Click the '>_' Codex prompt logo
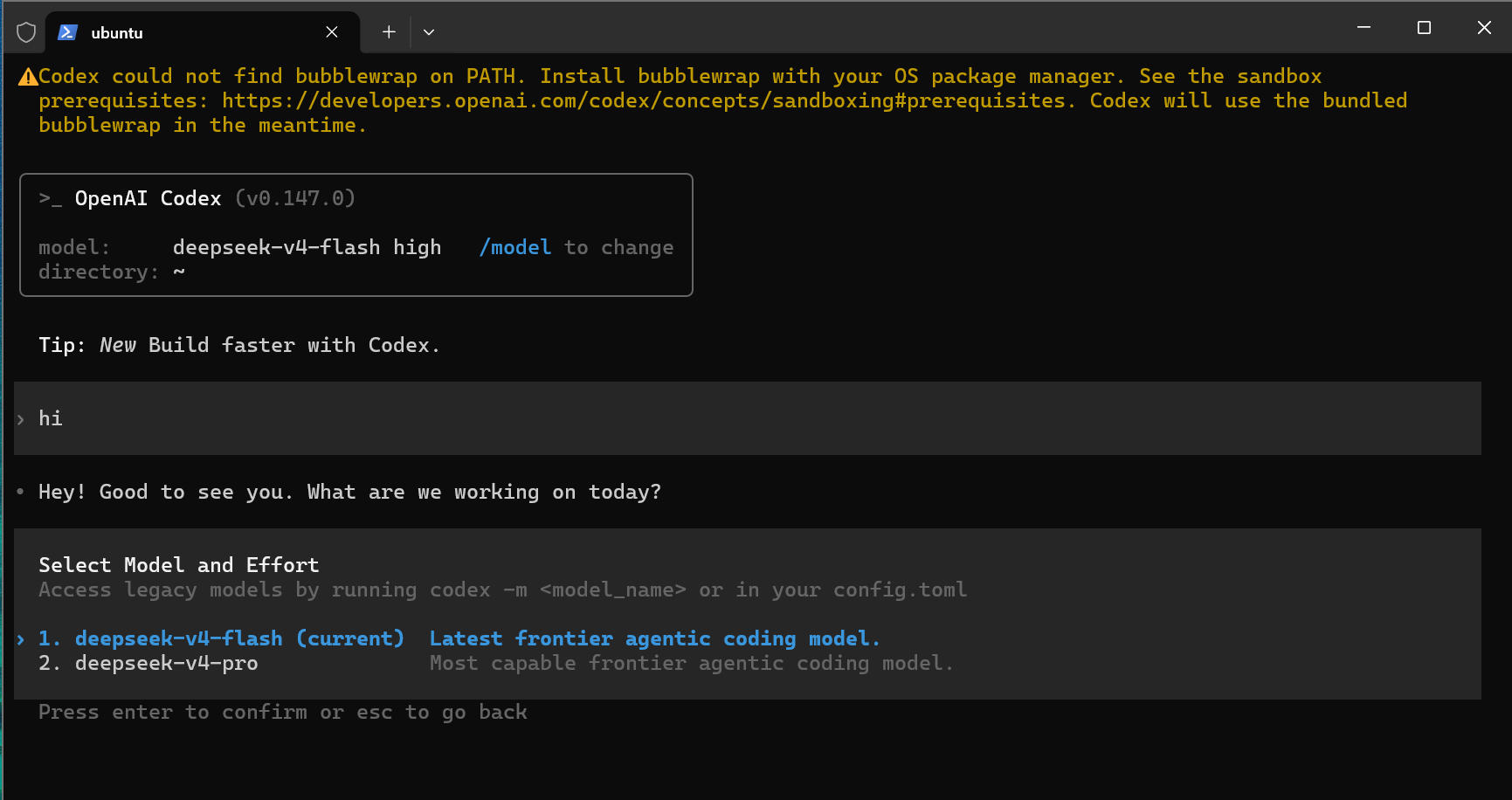The height and width of the screenshot is (800, 1512). [x=51, y=199]
